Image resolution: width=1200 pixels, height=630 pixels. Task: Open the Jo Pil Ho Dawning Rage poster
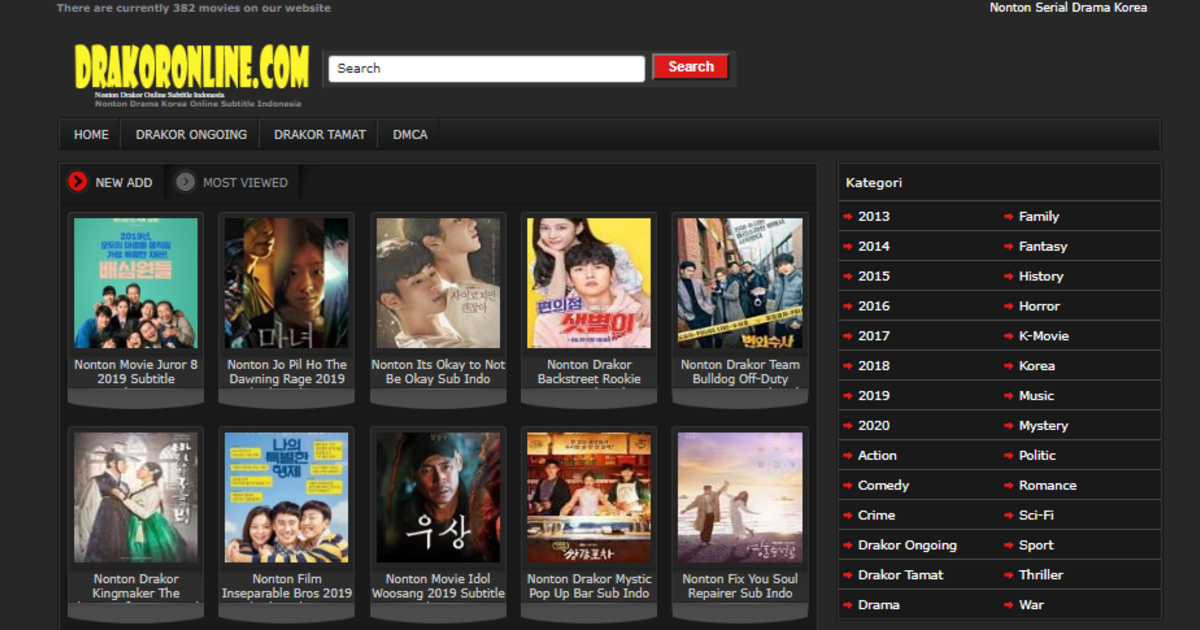coord(287,283)
